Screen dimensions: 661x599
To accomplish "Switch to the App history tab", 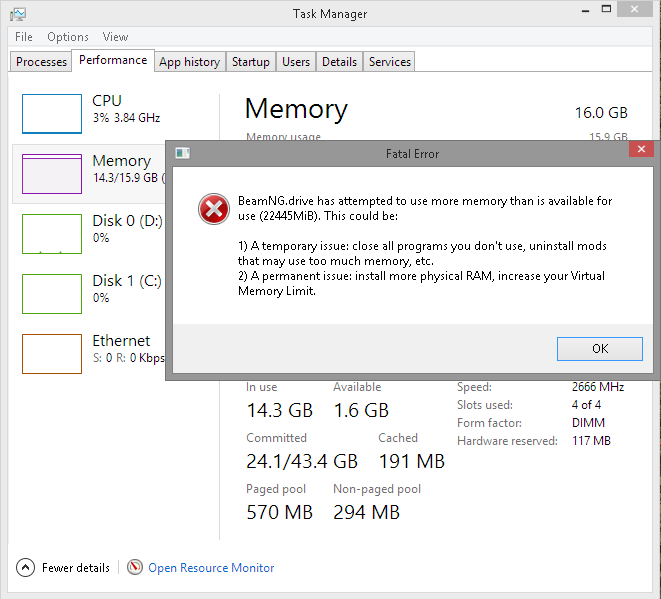I will (x=190, y=62).
